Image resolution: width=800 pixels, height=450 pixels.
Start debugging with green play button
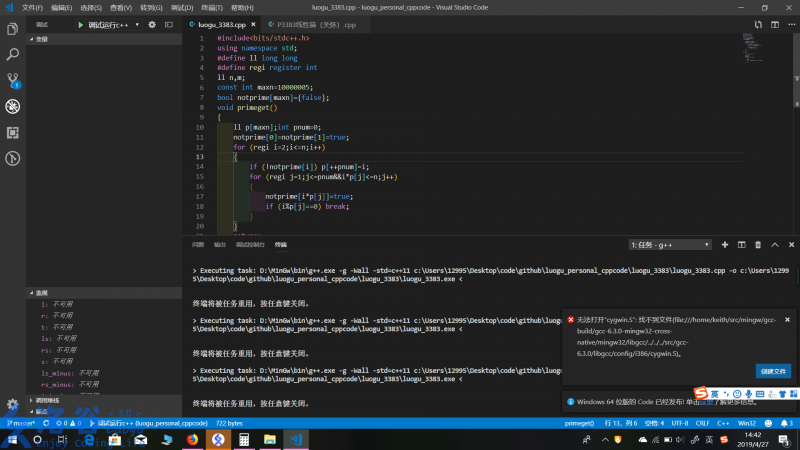81,23
